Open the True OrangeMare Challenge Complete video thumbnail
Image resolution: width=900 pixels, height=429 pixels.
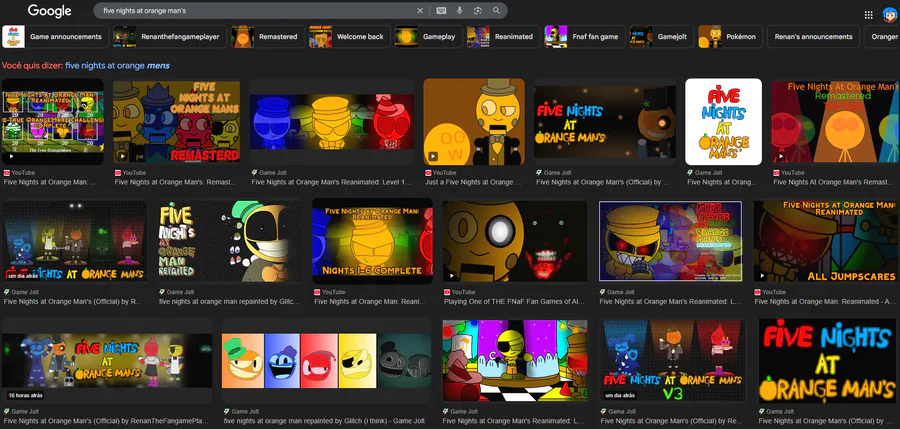point(53,122)
